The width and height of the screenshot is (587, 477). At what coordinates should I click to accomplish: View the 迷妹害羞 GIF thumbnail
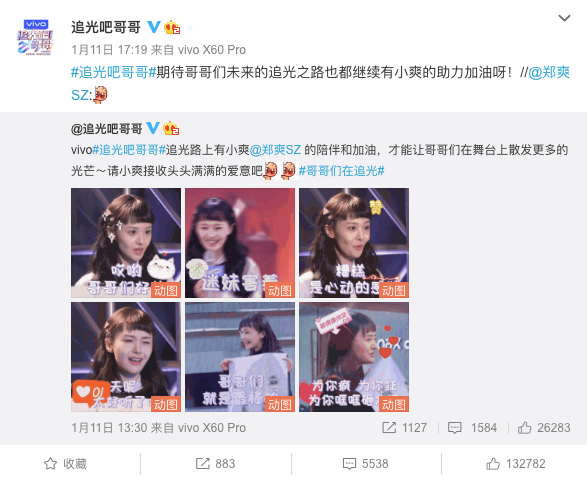240,243
